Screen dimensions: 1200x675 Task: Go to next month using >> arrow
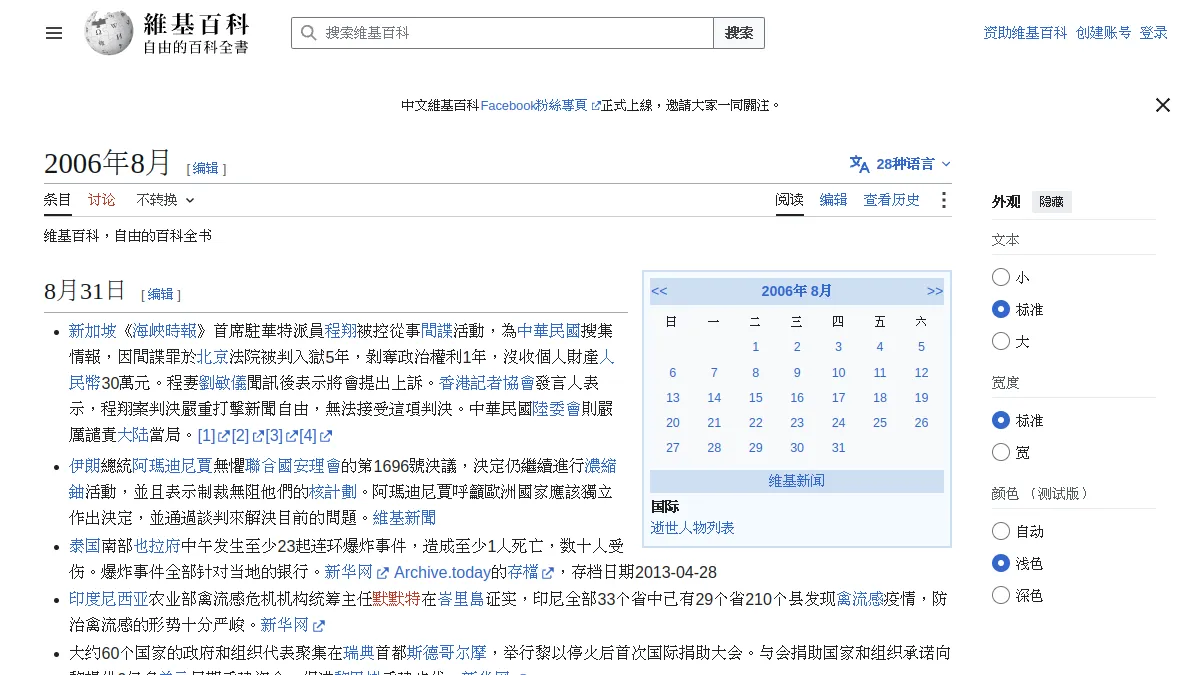point(935,291)
